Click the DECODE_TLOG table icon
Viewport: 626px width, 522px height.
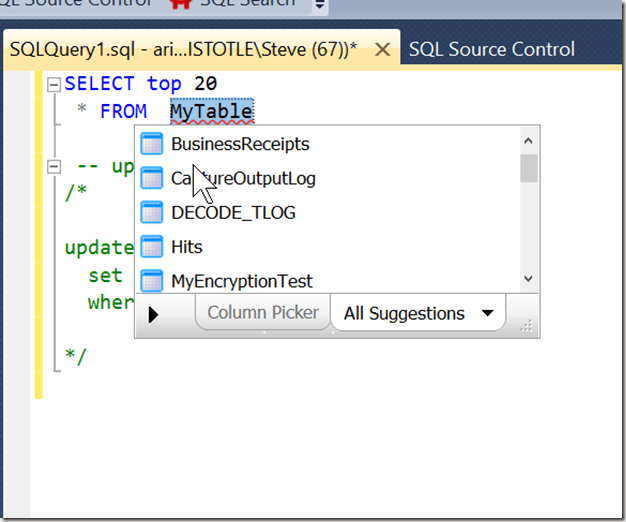point(152,212)
